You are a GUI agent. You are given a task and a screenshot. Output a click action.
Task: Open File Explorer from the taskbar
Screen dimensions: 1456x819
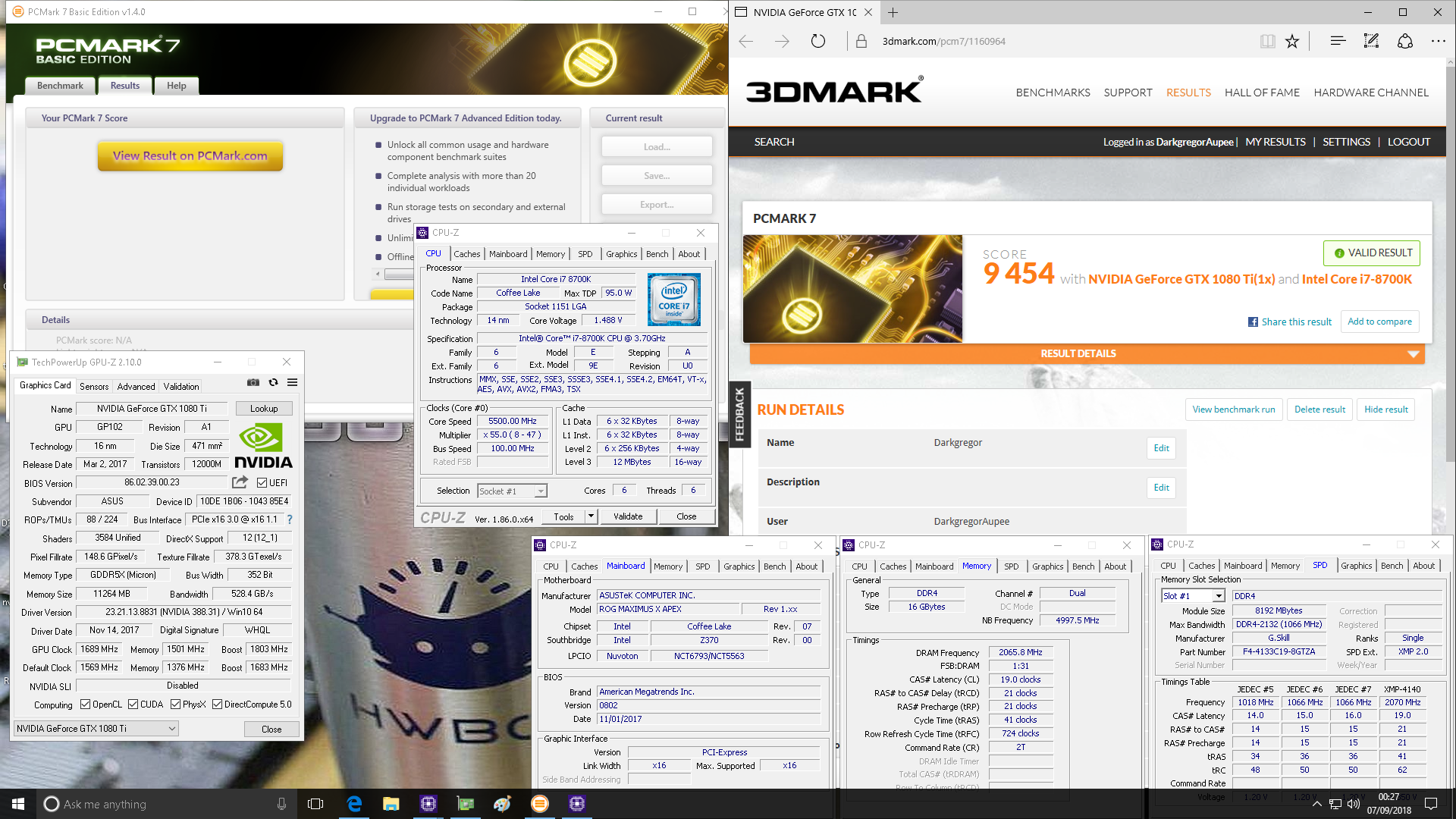pyautogui.click(x=391, y=804)
